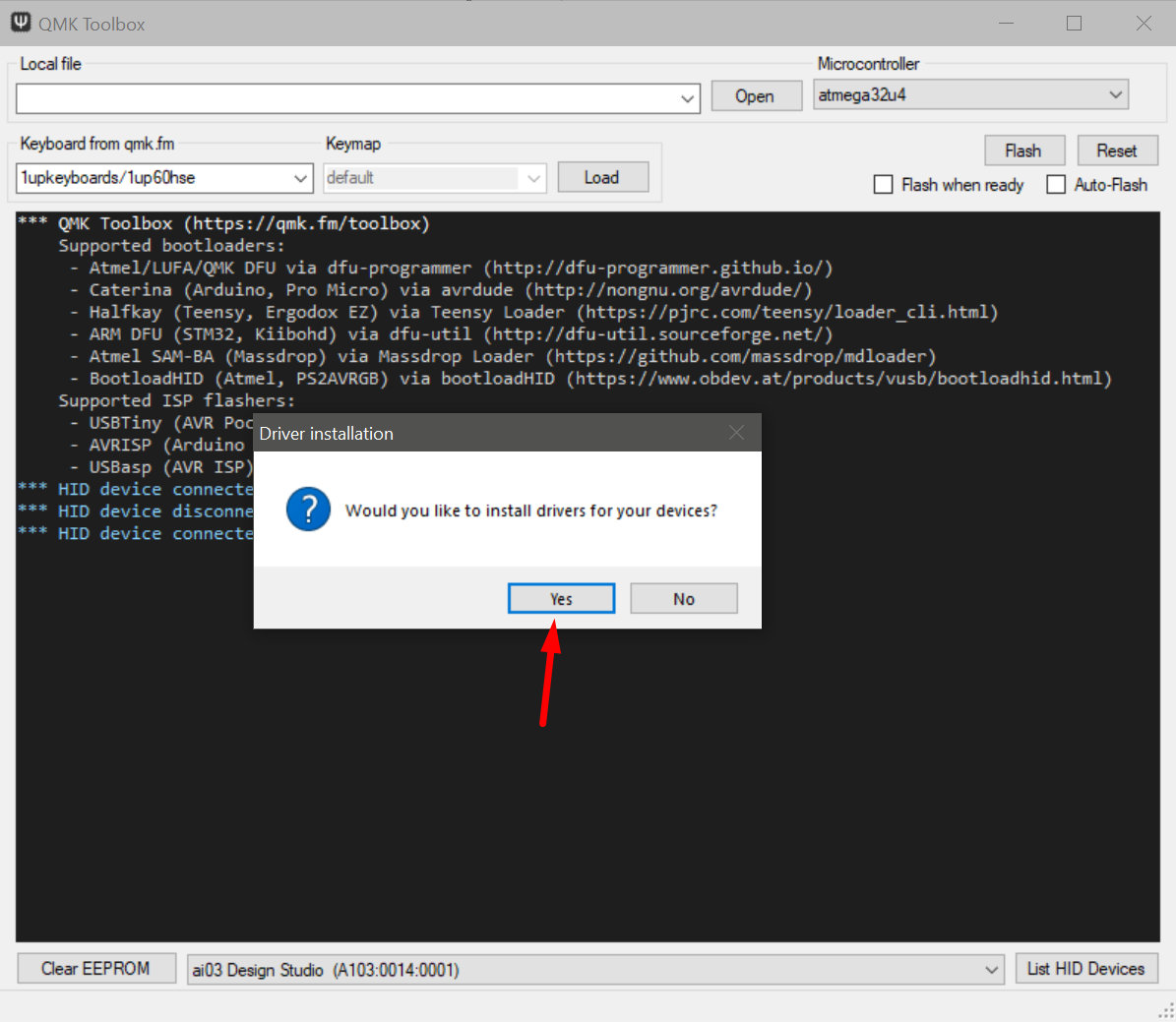Viewport: 1176px width, 1022px height.
Task: Expand the Keyboard from qmk.fm dropdown
Action: 301,178
